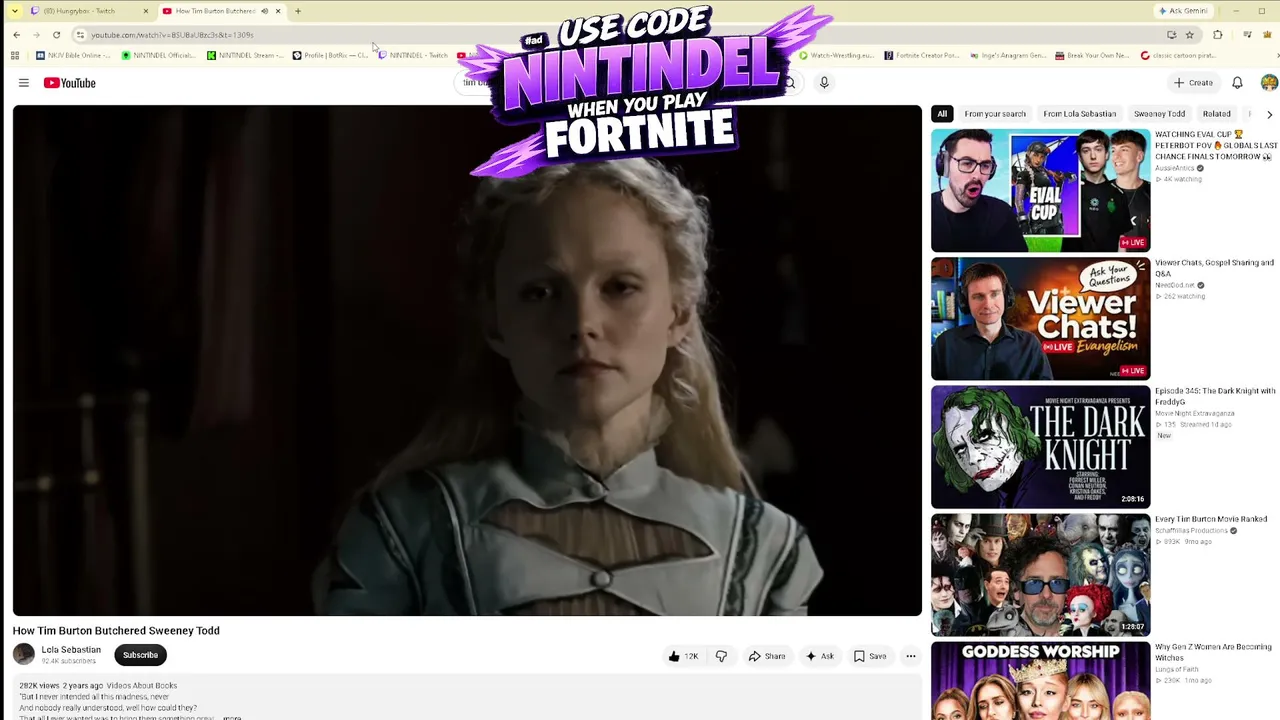This screenshot has height=720, width=1280.
Task: Open the Break Your Own News bookmark
Action: point(1093,55)
